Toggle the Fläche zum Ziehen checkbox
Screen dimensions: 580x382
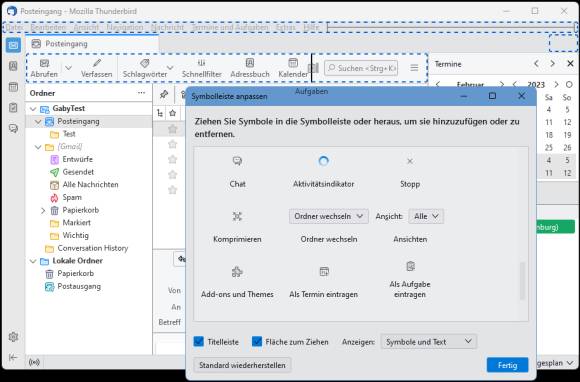click(257, 342)
